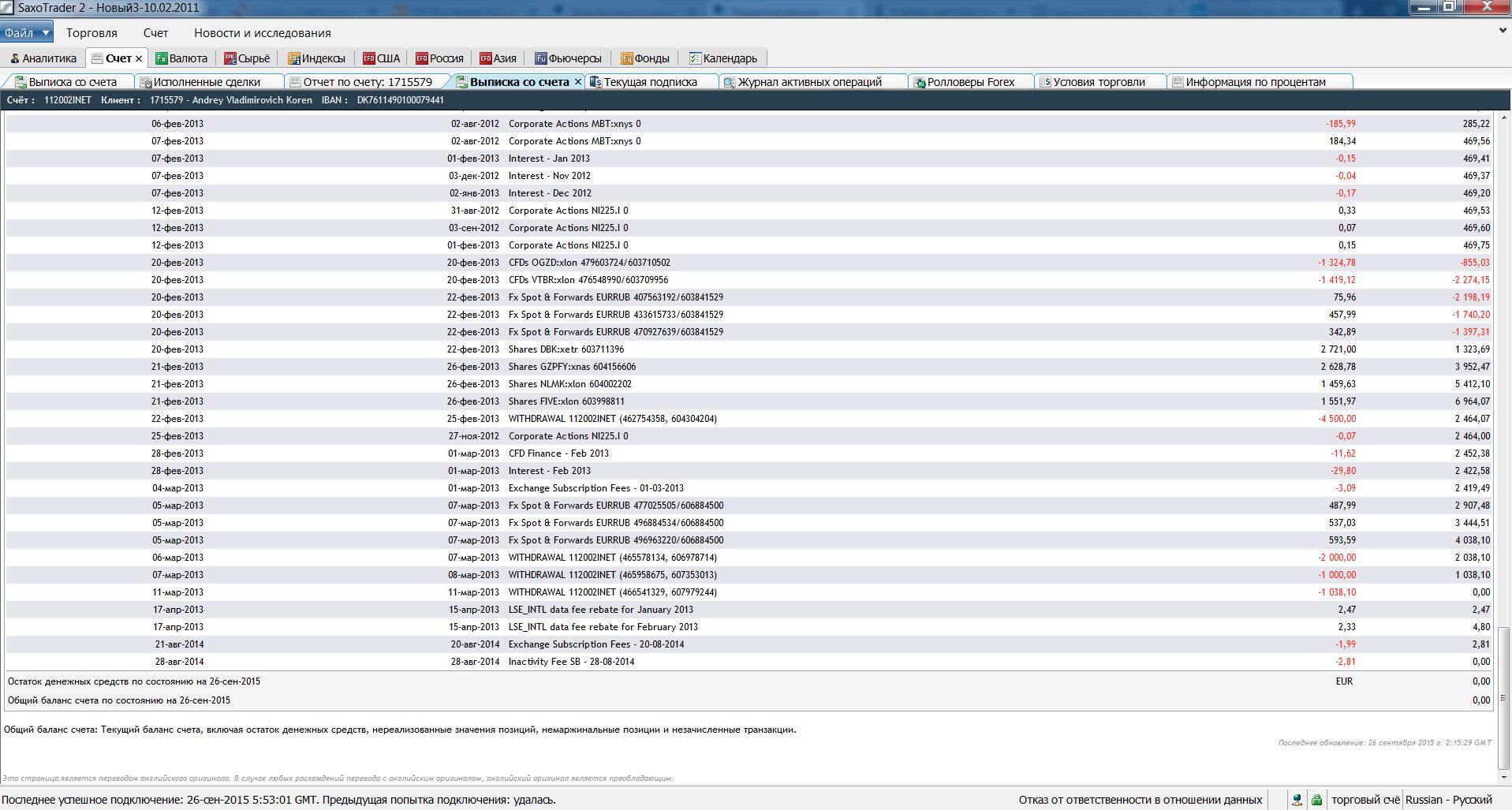Screen dimensions: 1512x810
Task: Click the Fx icon on the Валюта tab
Action: tap(162, 58)
